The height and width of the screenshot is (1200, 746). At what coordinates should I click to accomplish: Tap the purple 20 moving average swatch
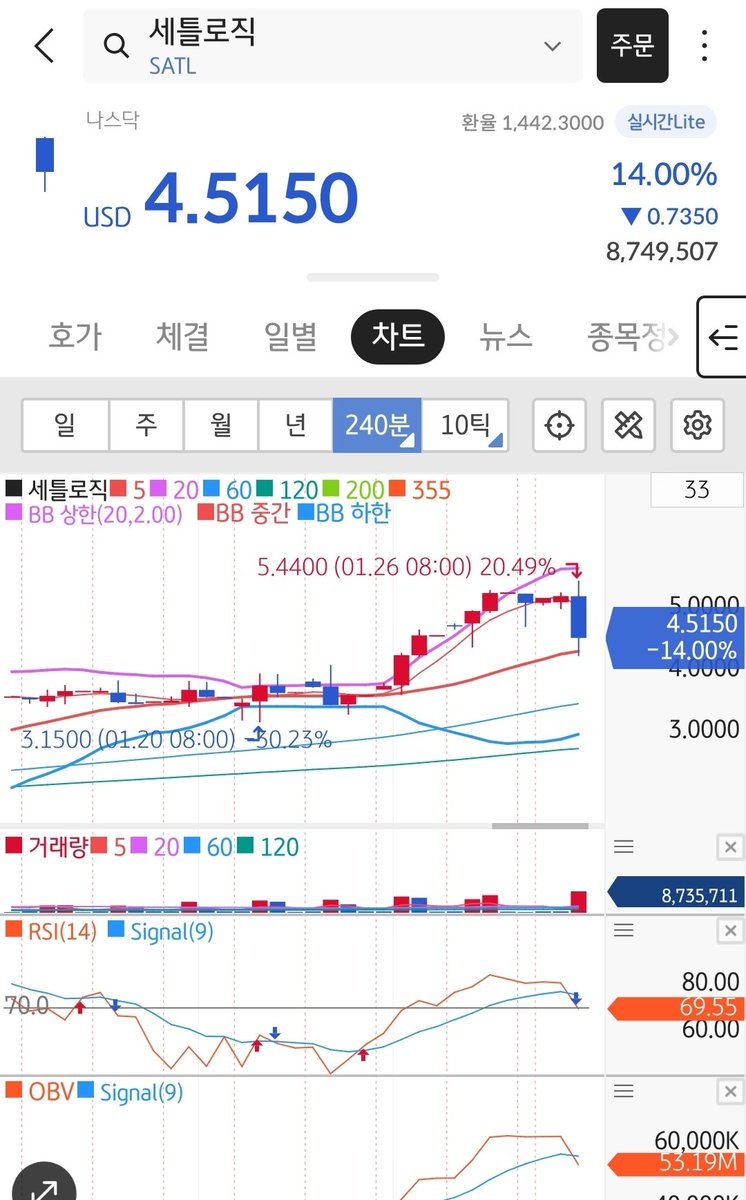(160, 490)
